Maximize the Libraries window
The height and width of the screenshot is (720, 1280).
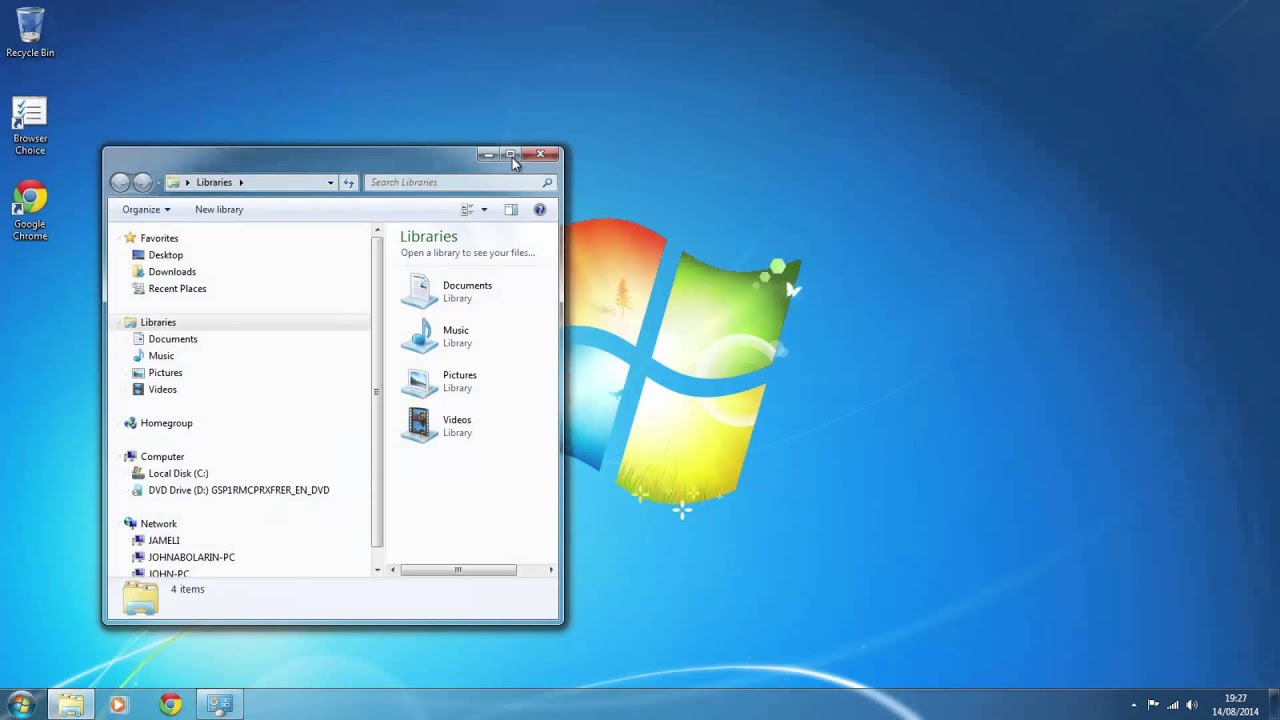coord(510,154)
